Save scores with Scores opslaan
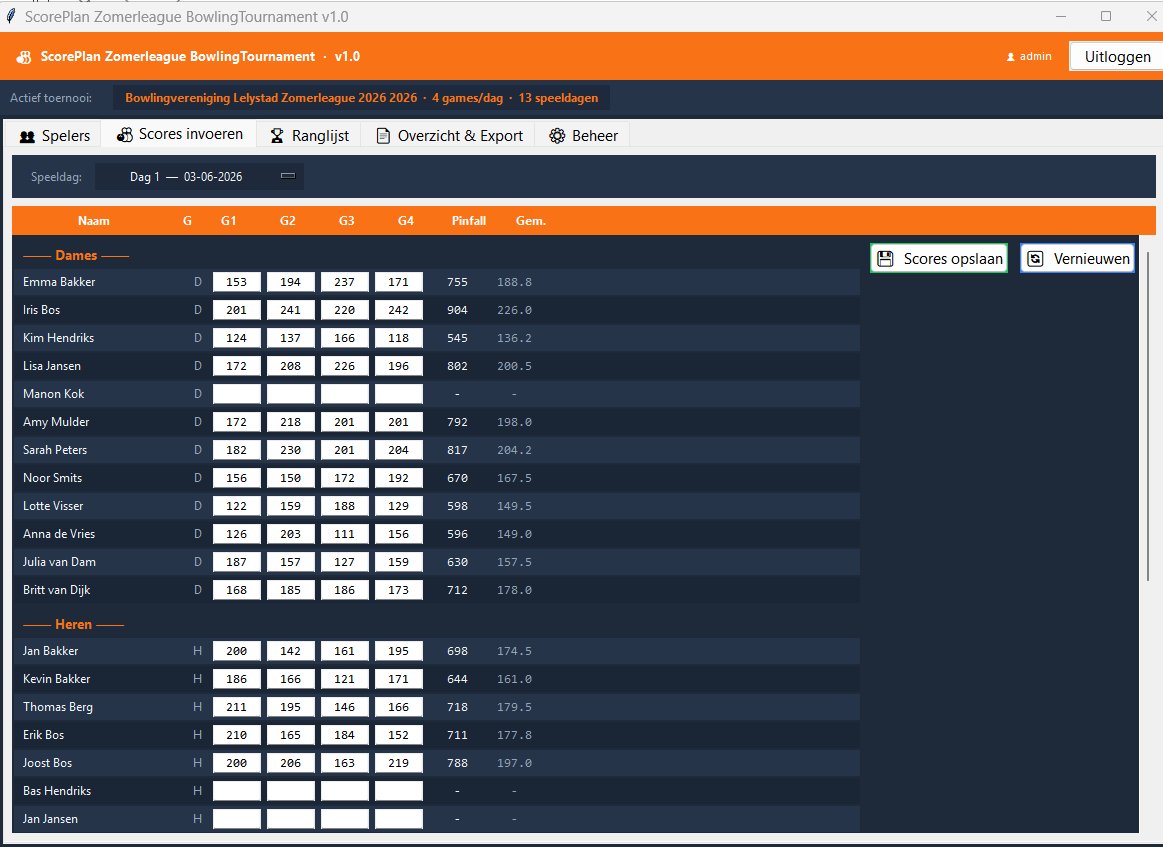Screen dimensions: 1163x847 tap(939, 258)
